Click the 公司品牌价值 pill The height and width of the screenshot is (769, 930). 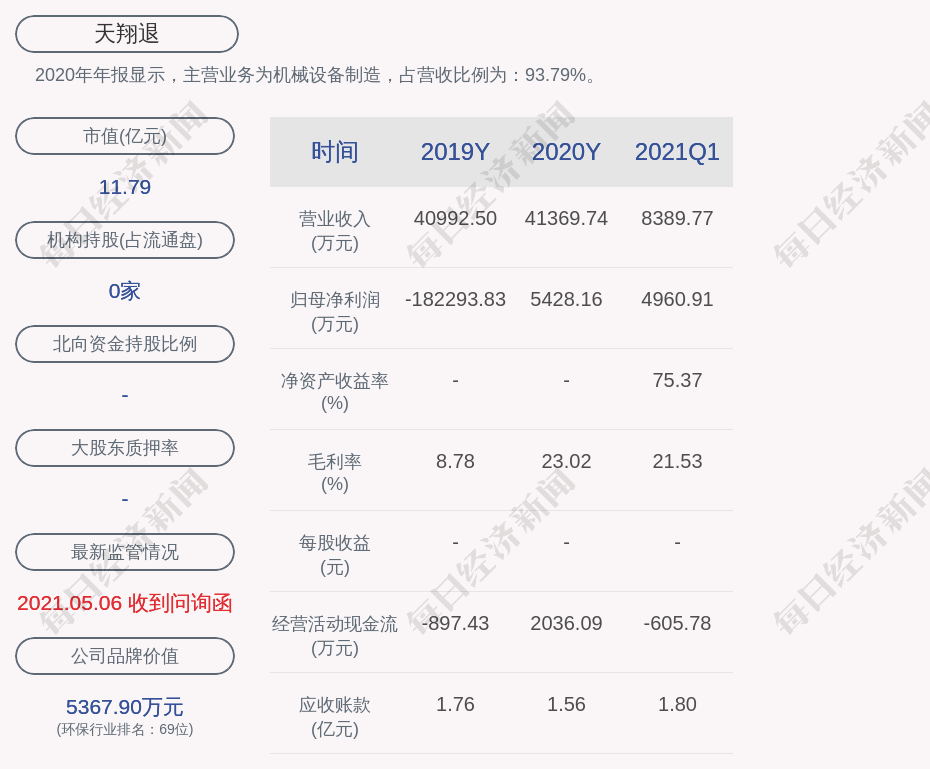click(125, 656)
